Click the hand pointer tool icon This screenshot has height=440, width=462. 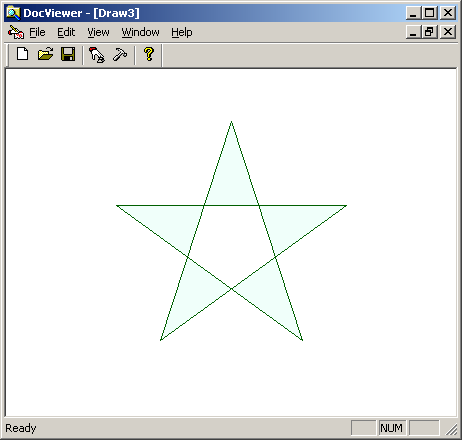97,55
